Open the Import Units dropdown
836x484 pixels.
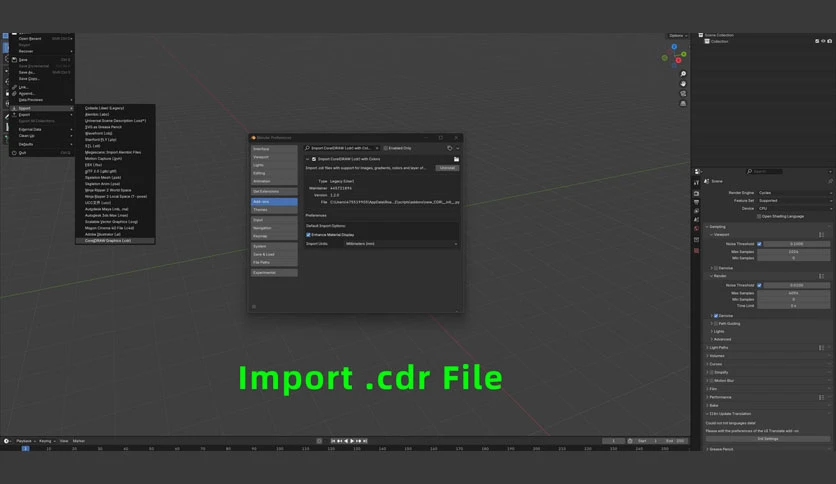tap(401, 244)
